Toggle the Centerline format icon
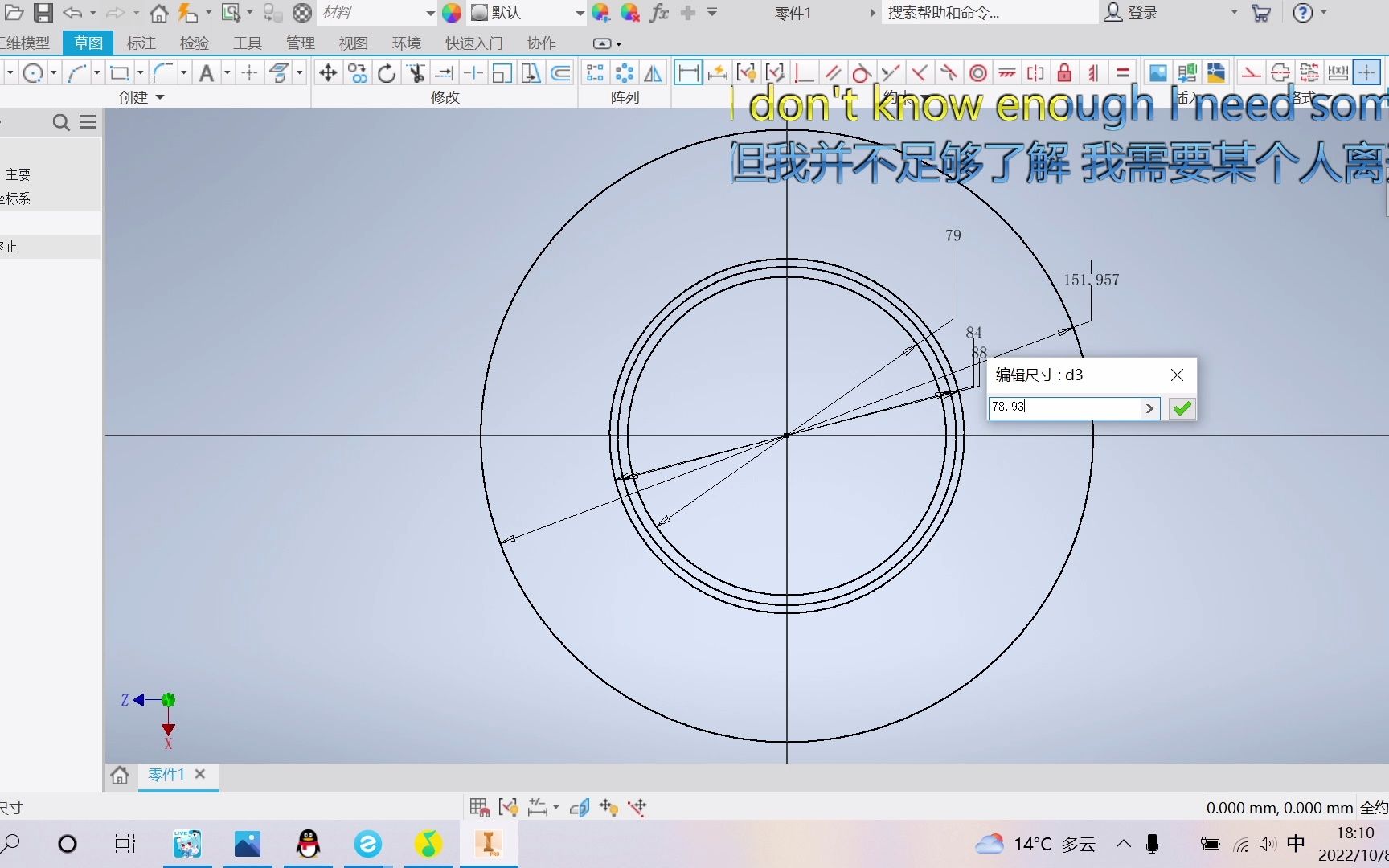This screenshot has width=1389, height=868. [x=1280, y=73]
